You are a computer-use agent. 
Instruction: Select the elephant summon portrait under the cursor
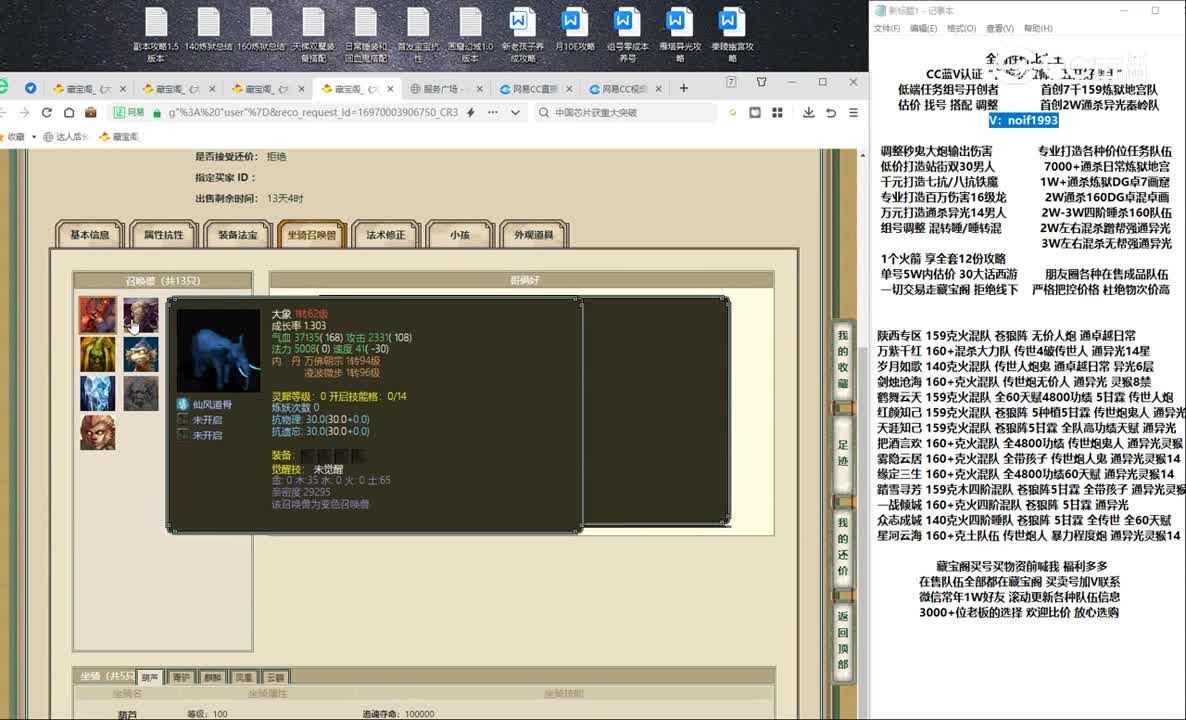(x=141, y=315)
